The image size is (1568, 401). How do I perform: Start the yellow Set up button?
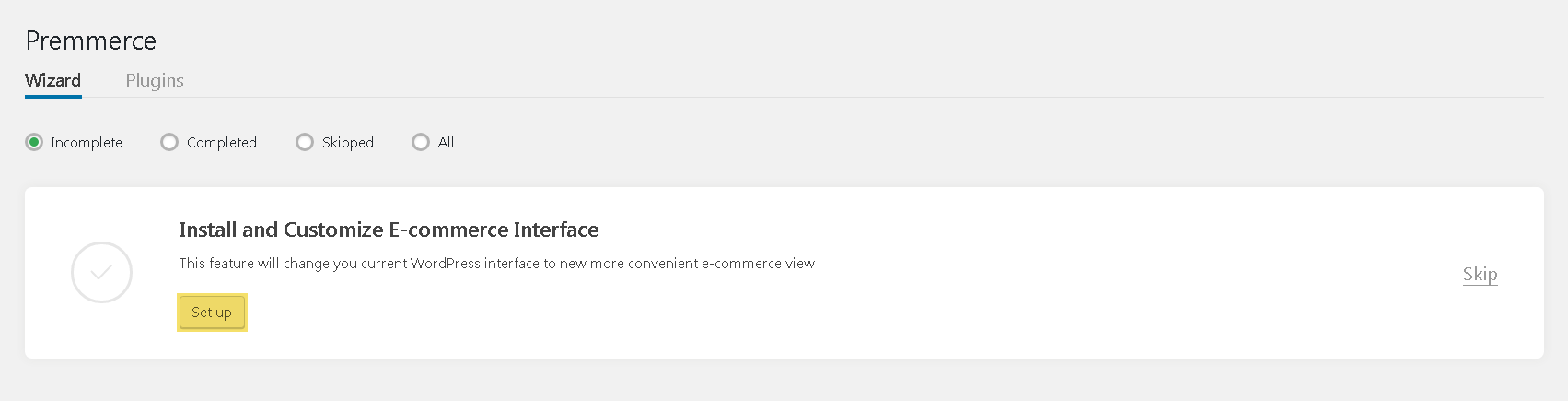[212, 313]
